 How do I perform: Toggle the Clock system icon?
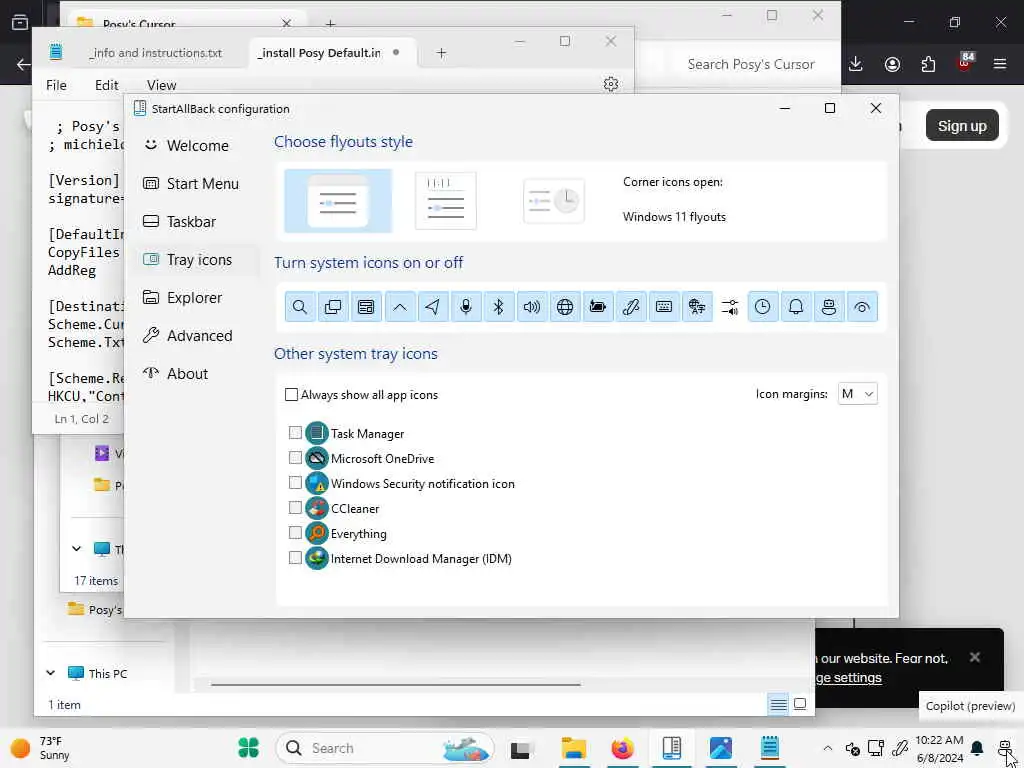[763, 307]
